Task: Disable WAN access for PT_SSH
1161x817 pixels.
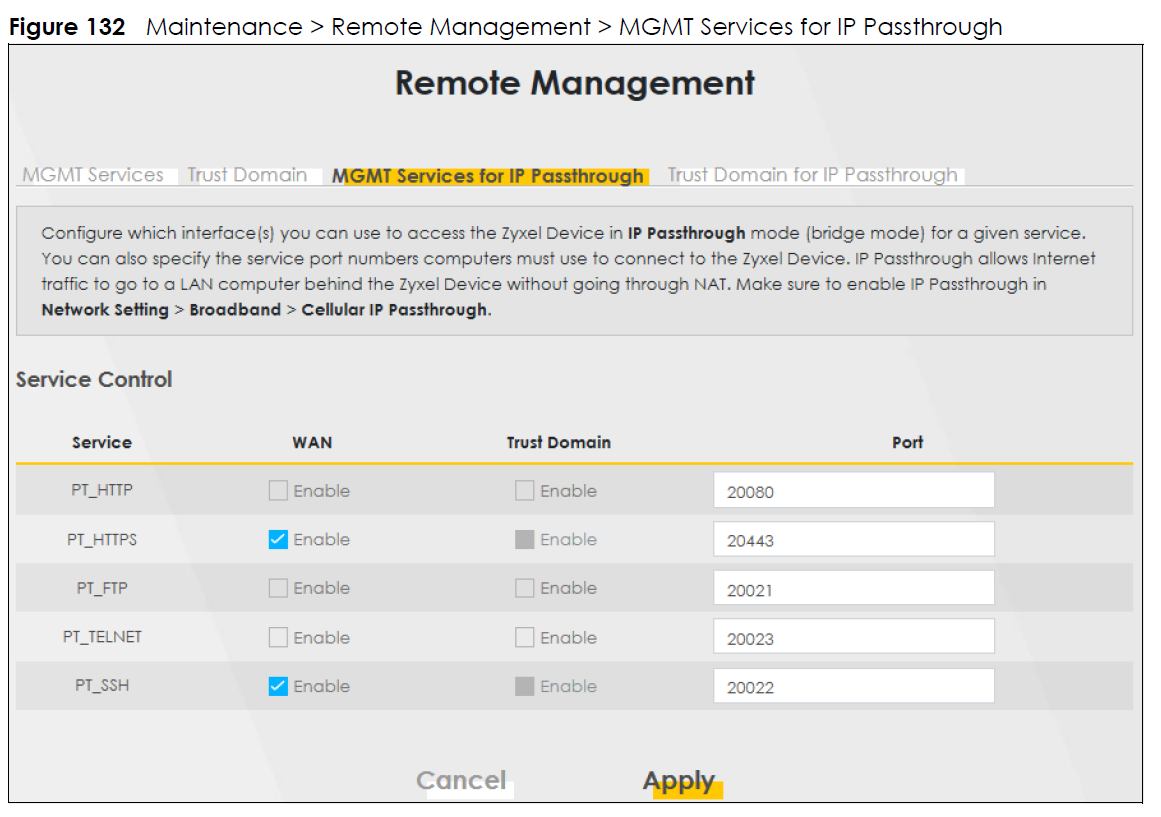Action: [x=278, y=687]
